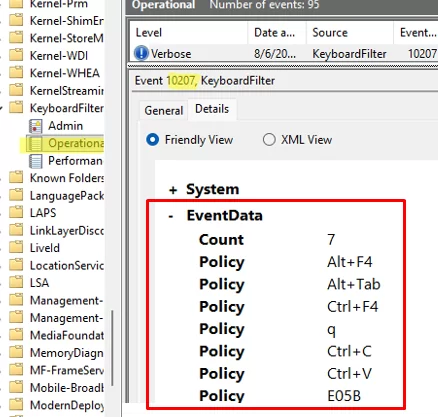The height and width of the screenshot is (417, 438).
Task: Click the Known Folders folder icon
Action: click(16, 178)
